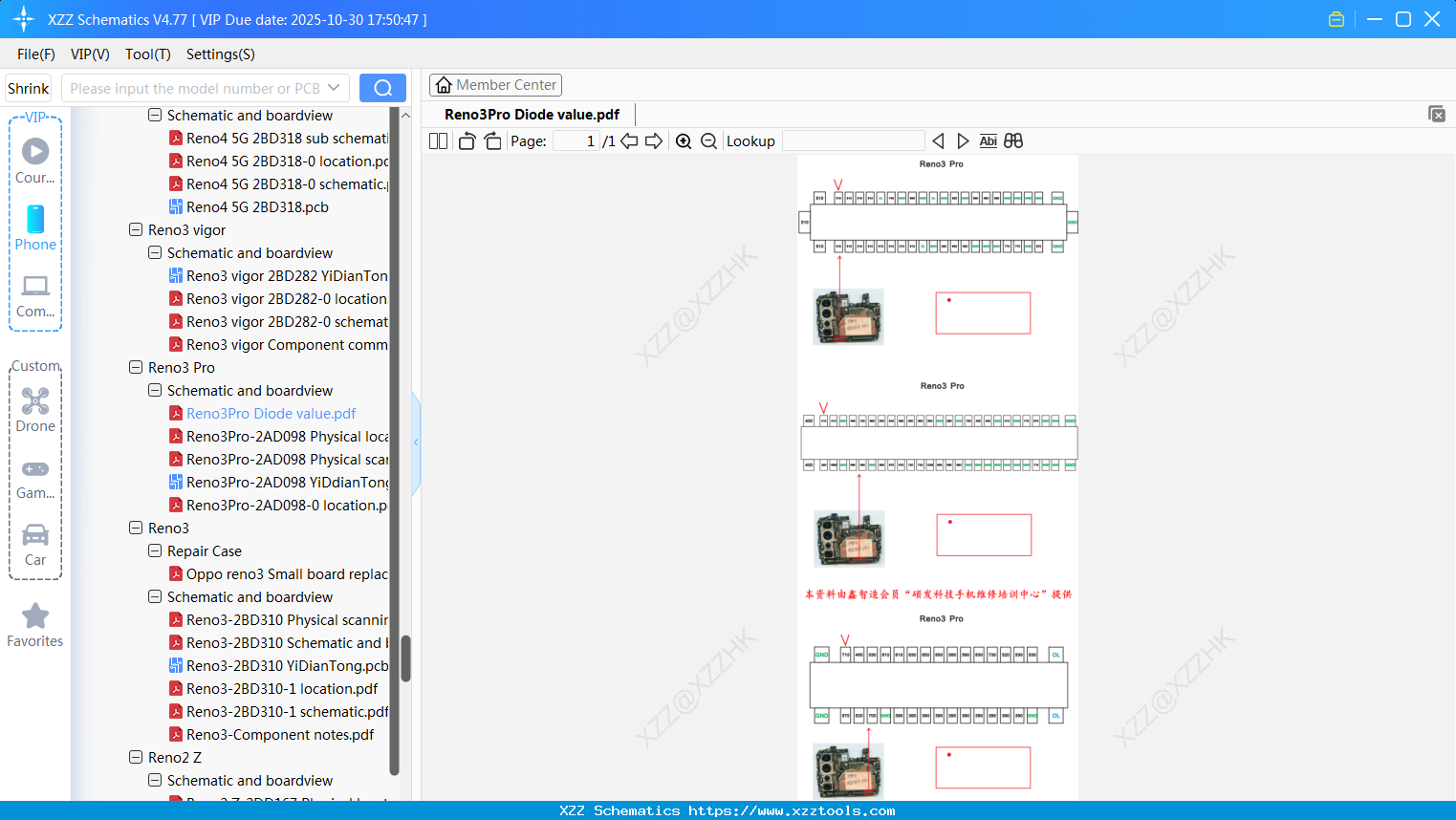1456x820 pixels.
Task: Open Reno3Pro-2AD098 Physical location file
Action: click(x=278, y=436)
